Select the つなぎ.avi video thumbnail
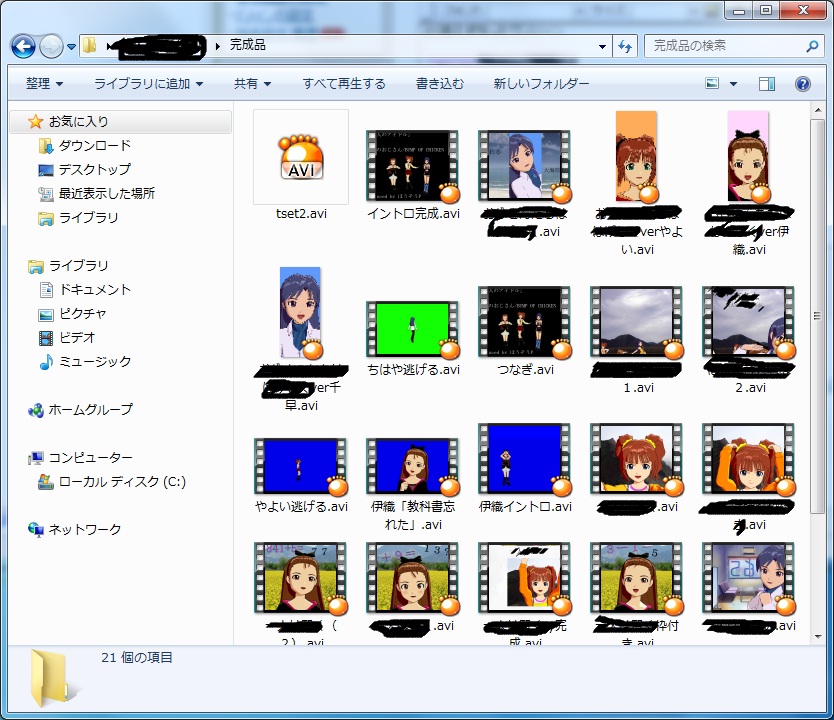 tap(524, 322)
